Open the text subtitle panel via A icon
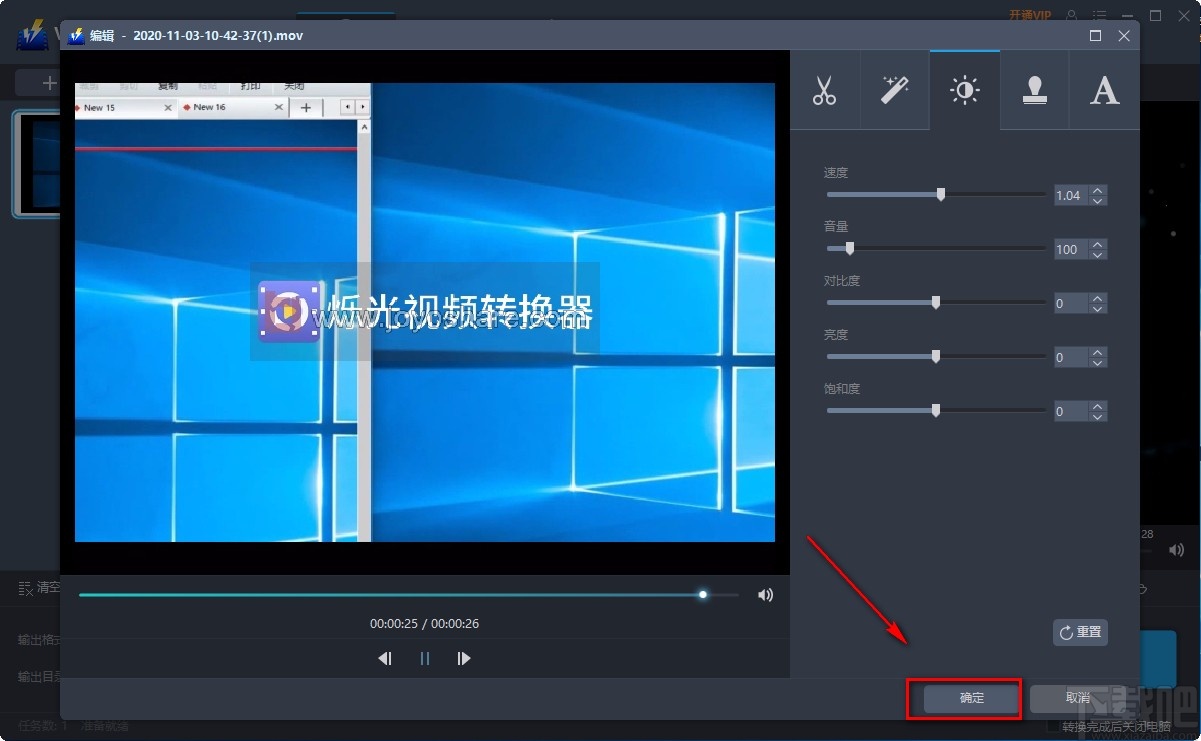 tap(1104, 90)
